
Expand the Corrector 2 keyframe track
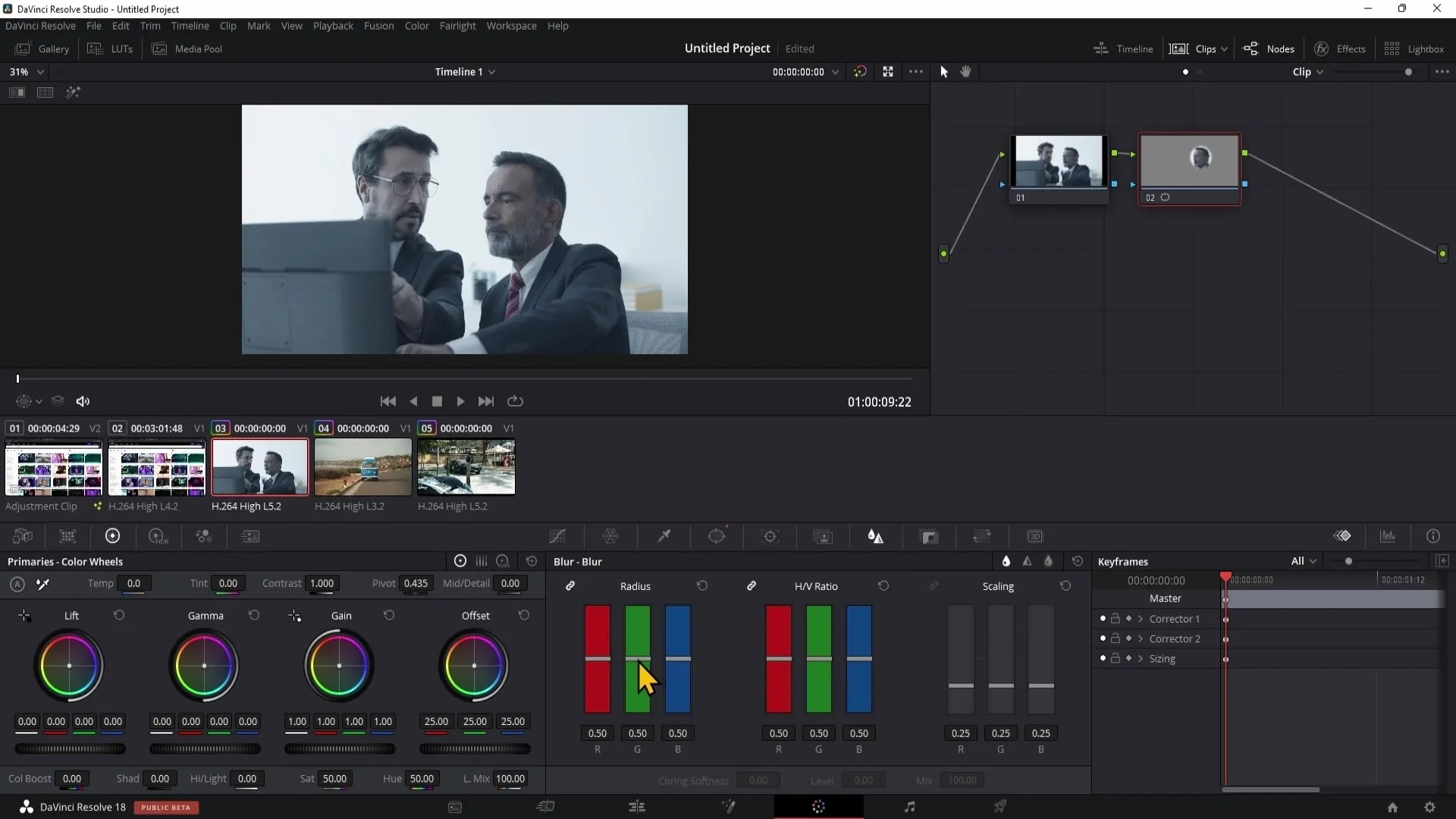tap(1140, 639)
